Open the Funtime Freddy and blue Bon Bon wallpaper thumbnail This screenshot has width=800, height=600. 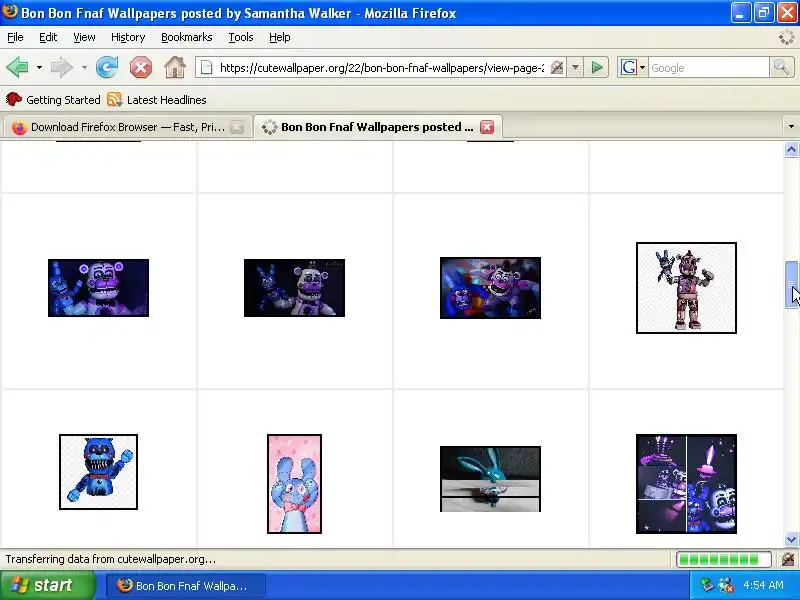(x=98, y=288)
